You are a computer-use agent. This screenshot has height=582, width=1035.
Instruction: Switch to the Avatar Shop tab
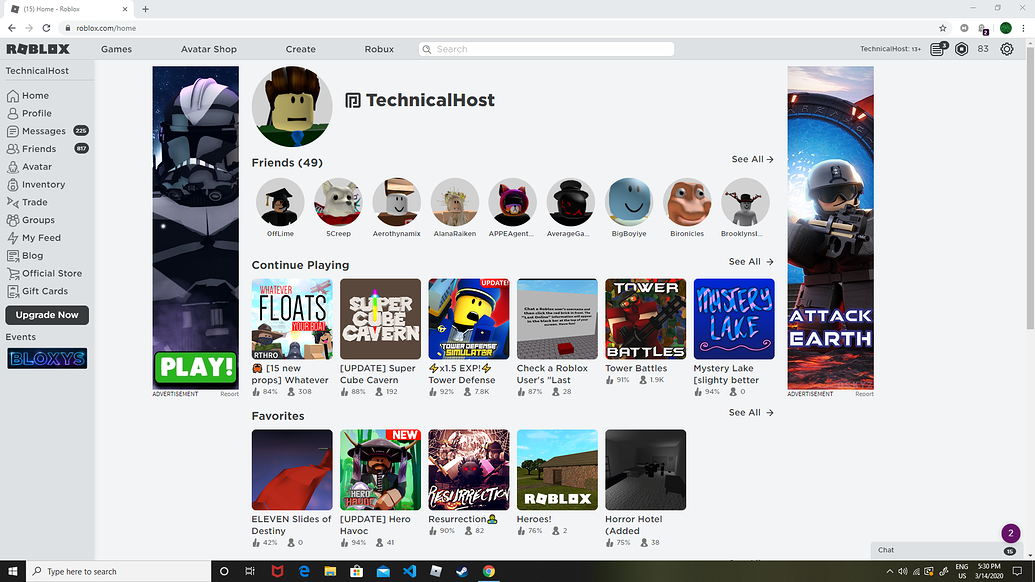(x=208, y=48)
